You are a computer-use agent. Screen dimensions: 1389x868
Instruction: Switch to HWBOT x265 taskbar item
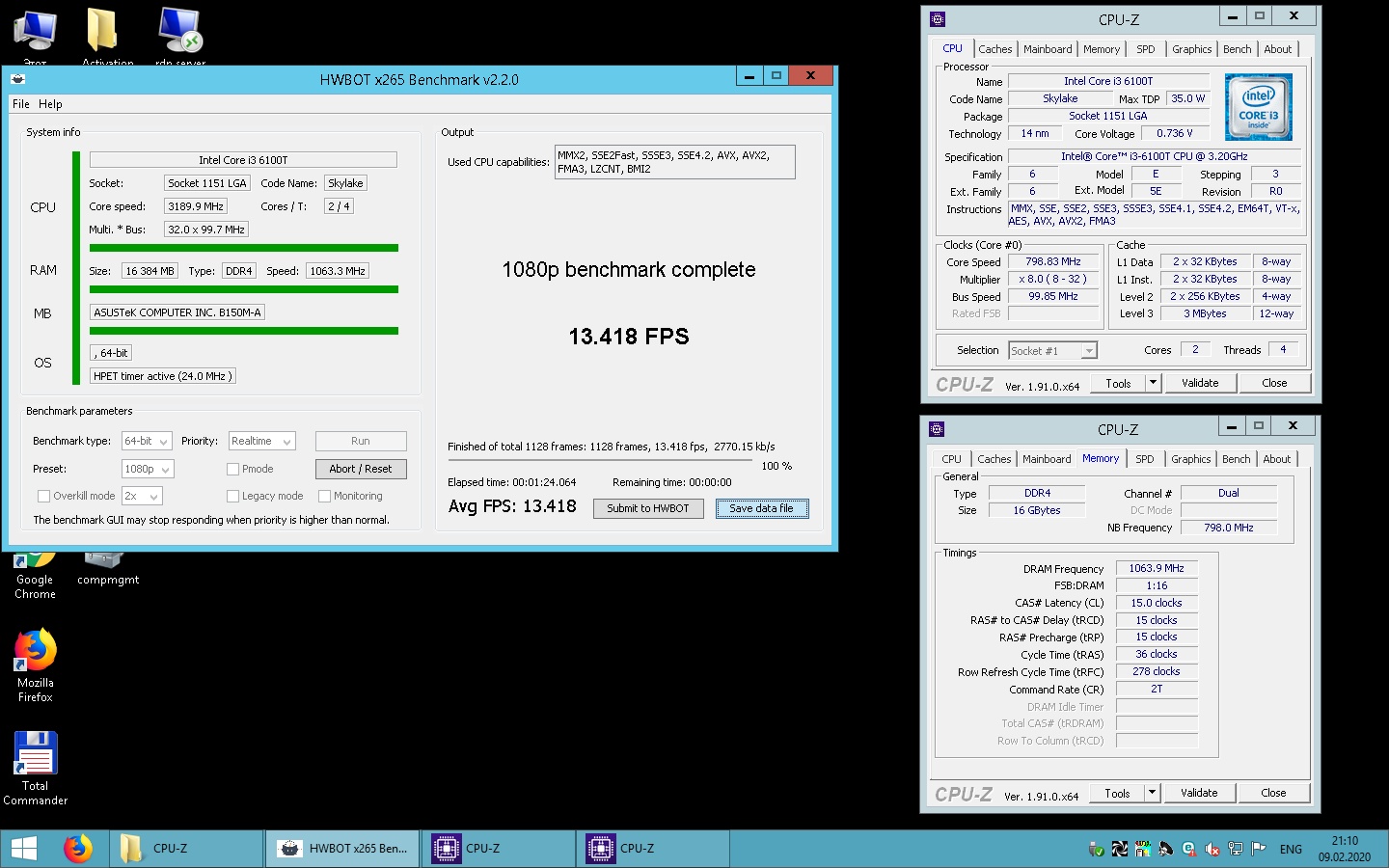(x=342, y=849)
